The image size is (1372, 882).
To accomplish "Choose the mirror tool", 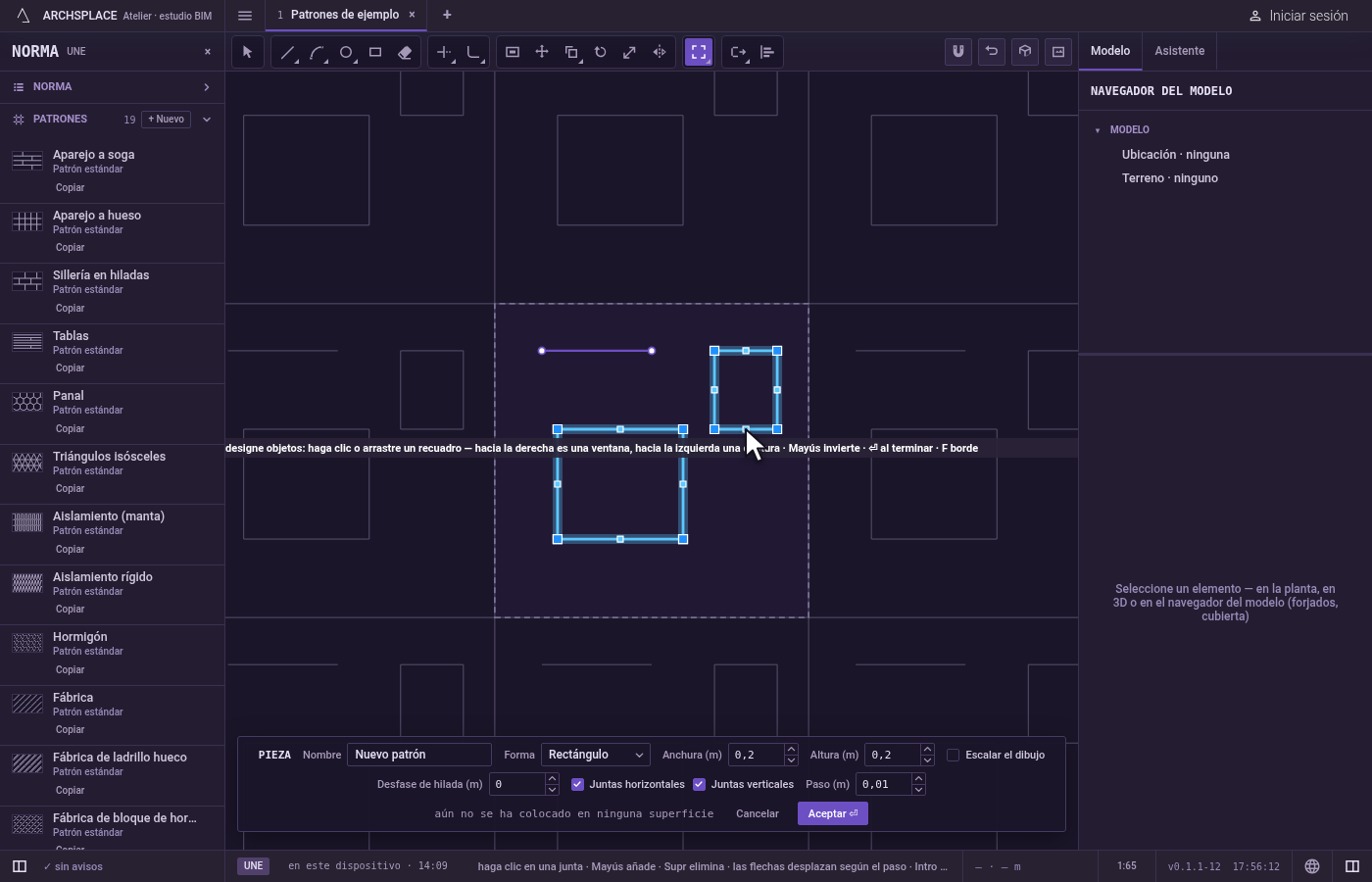I will pos(660,52).
